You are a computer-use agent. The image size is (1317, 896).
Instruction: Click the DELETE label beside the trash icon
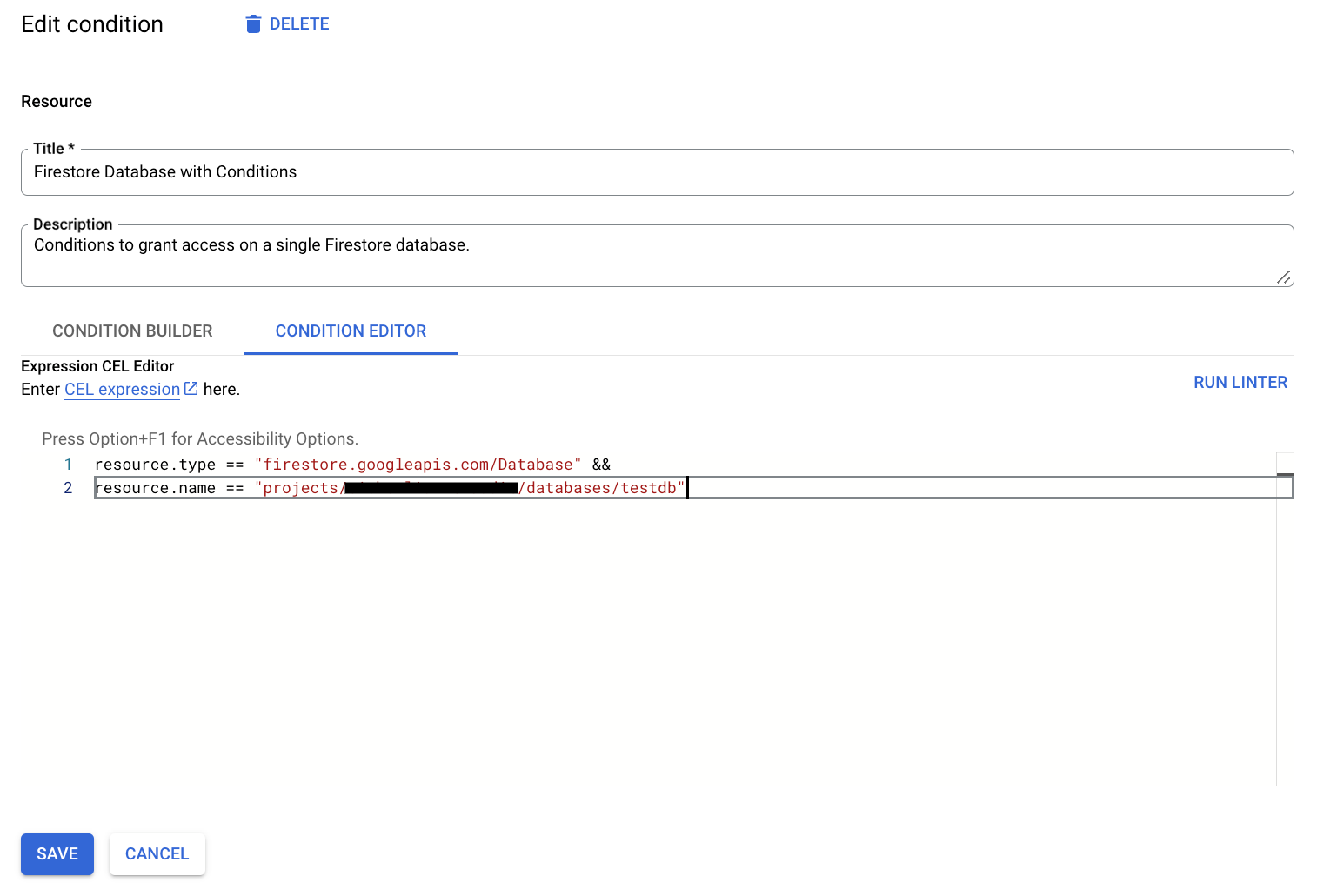(299, 24)
